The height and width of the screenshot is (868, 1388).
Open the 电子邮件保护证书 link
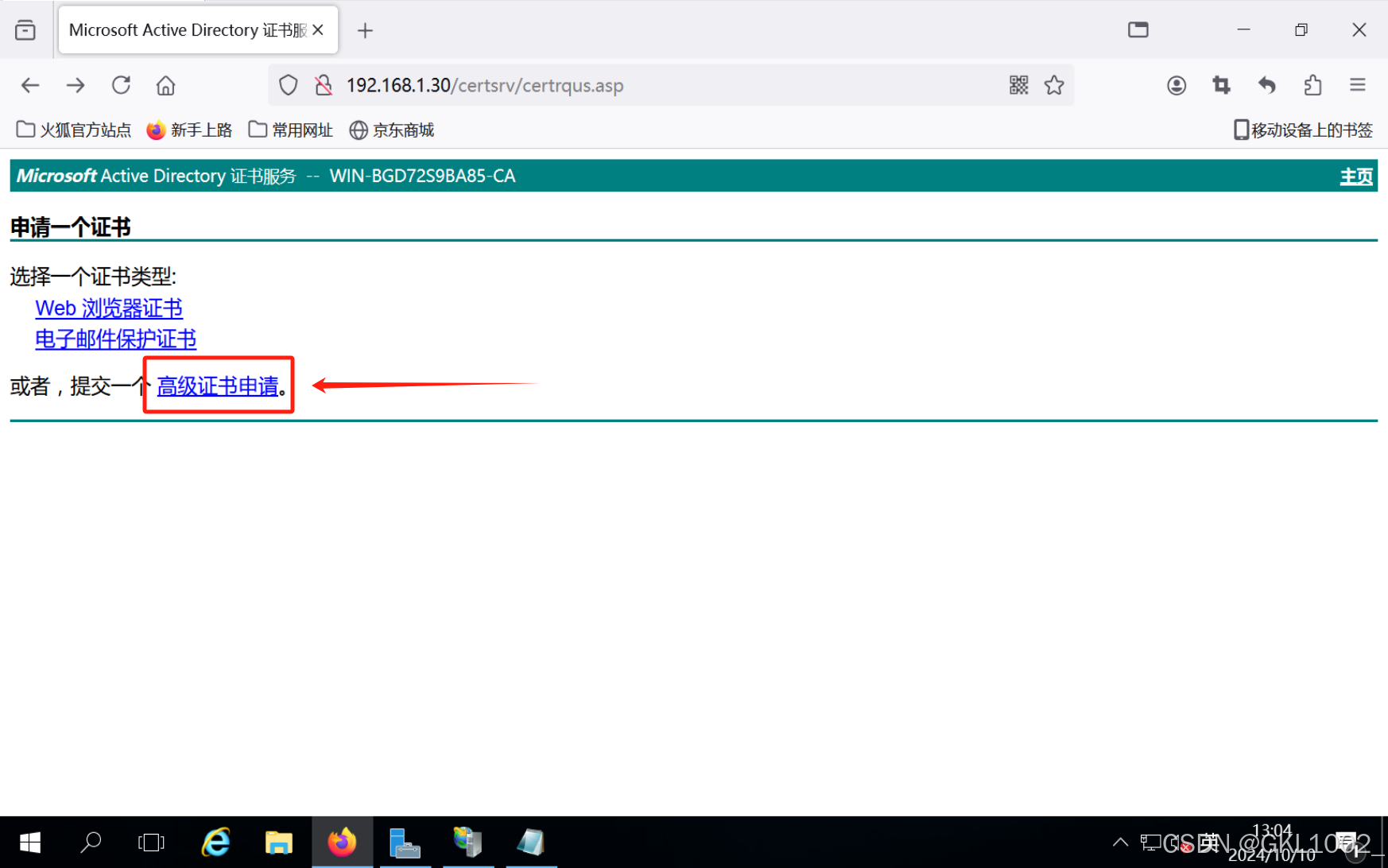pos(116,339)
